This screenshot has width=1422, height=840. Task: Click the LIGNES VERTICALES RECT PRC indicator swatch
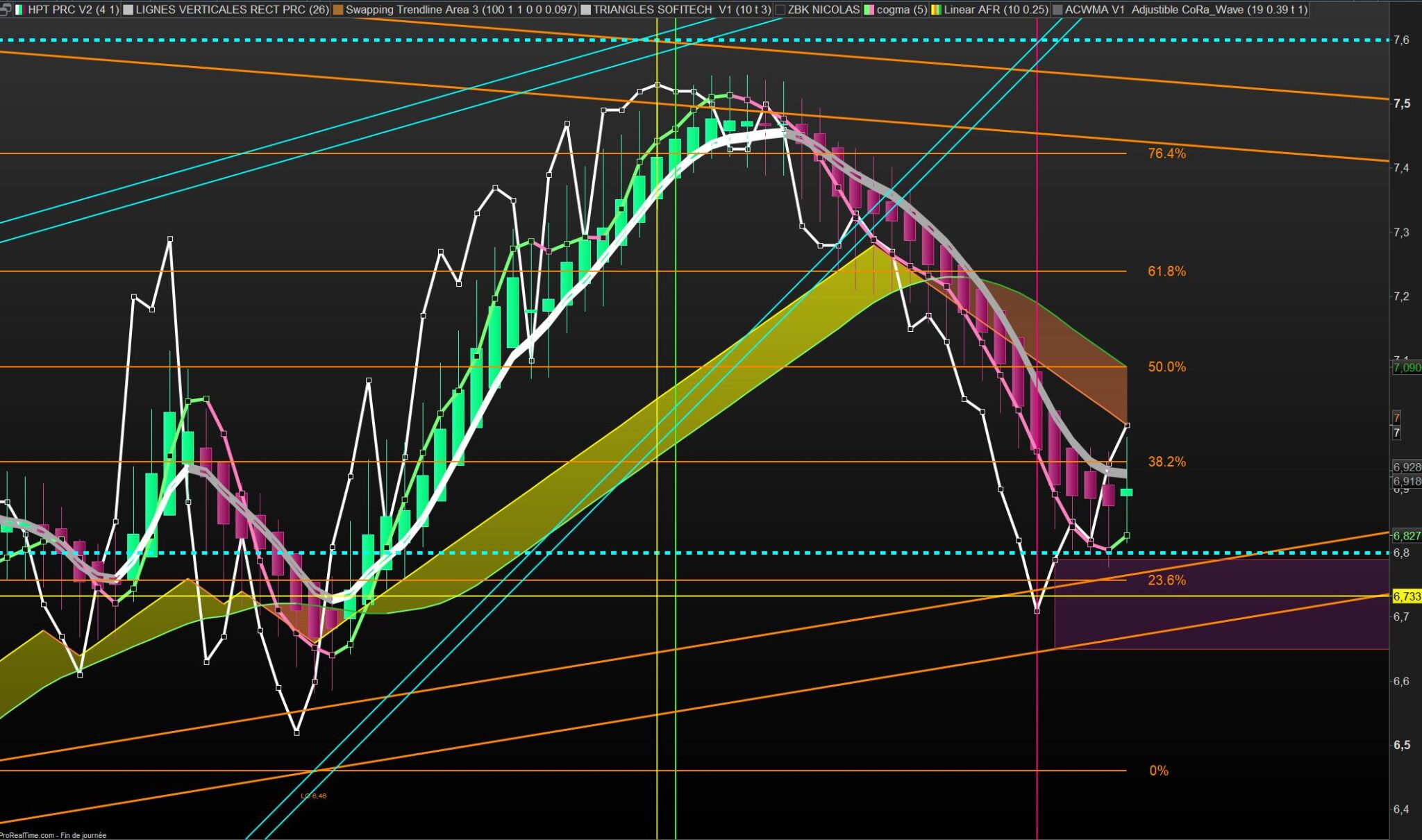(128, 10)
